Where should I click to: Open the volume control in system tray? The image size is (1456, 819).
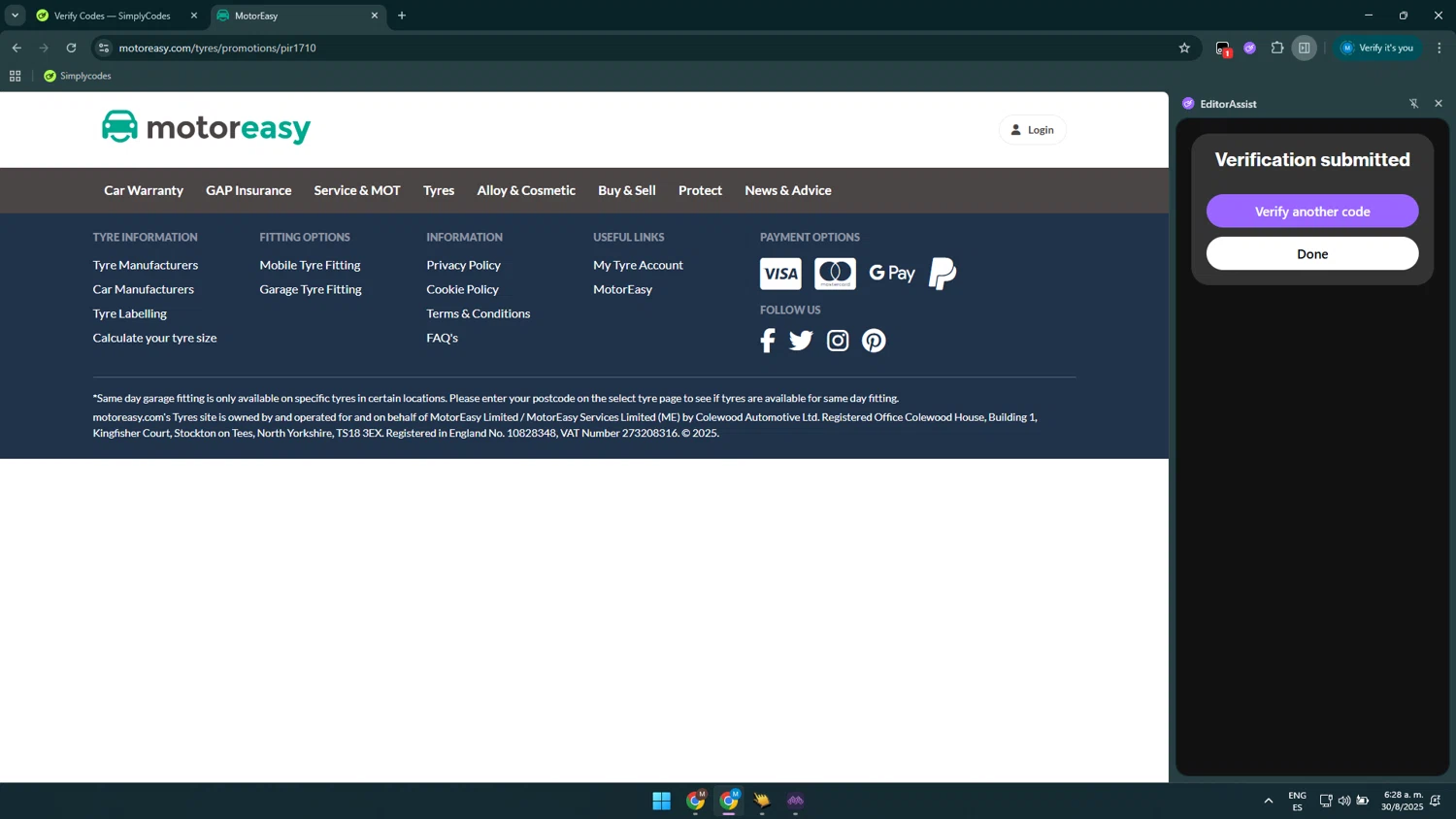[x=1344, y=801]
